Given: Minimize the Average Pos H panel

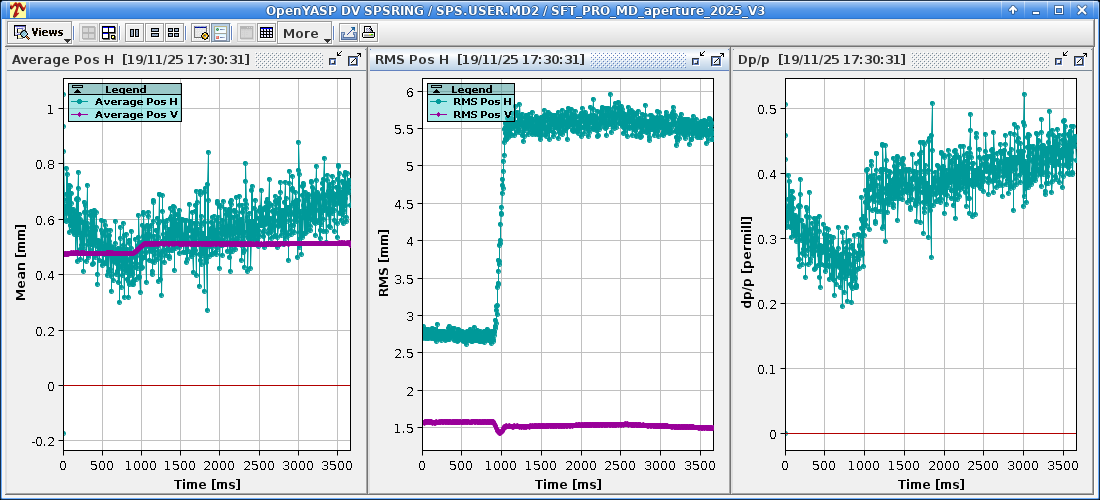Looking at the screenshot, I should (336, 60).
